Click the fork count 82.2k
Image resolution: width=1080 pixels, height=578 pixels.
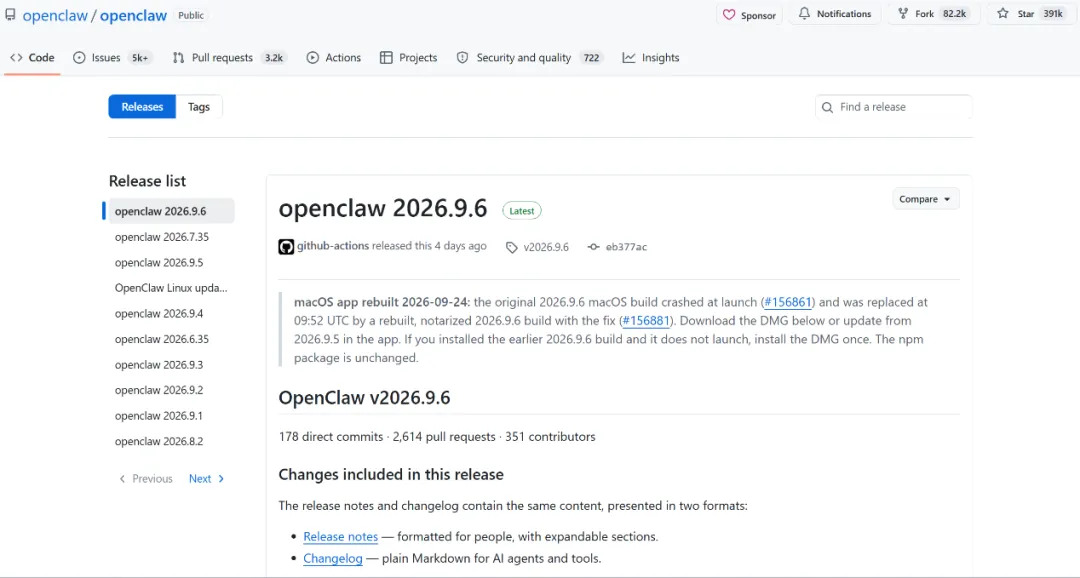point(955,14)
